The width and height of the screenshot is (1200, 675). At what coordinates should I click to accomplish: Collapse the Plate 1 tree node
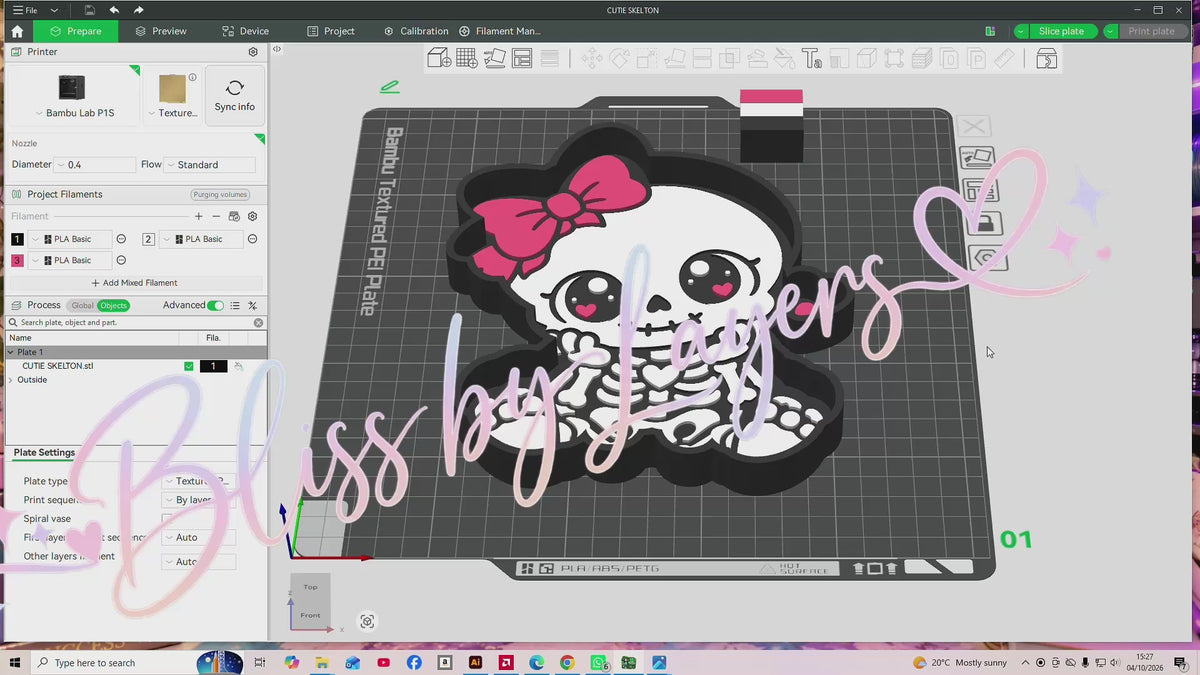coord(11,352)
